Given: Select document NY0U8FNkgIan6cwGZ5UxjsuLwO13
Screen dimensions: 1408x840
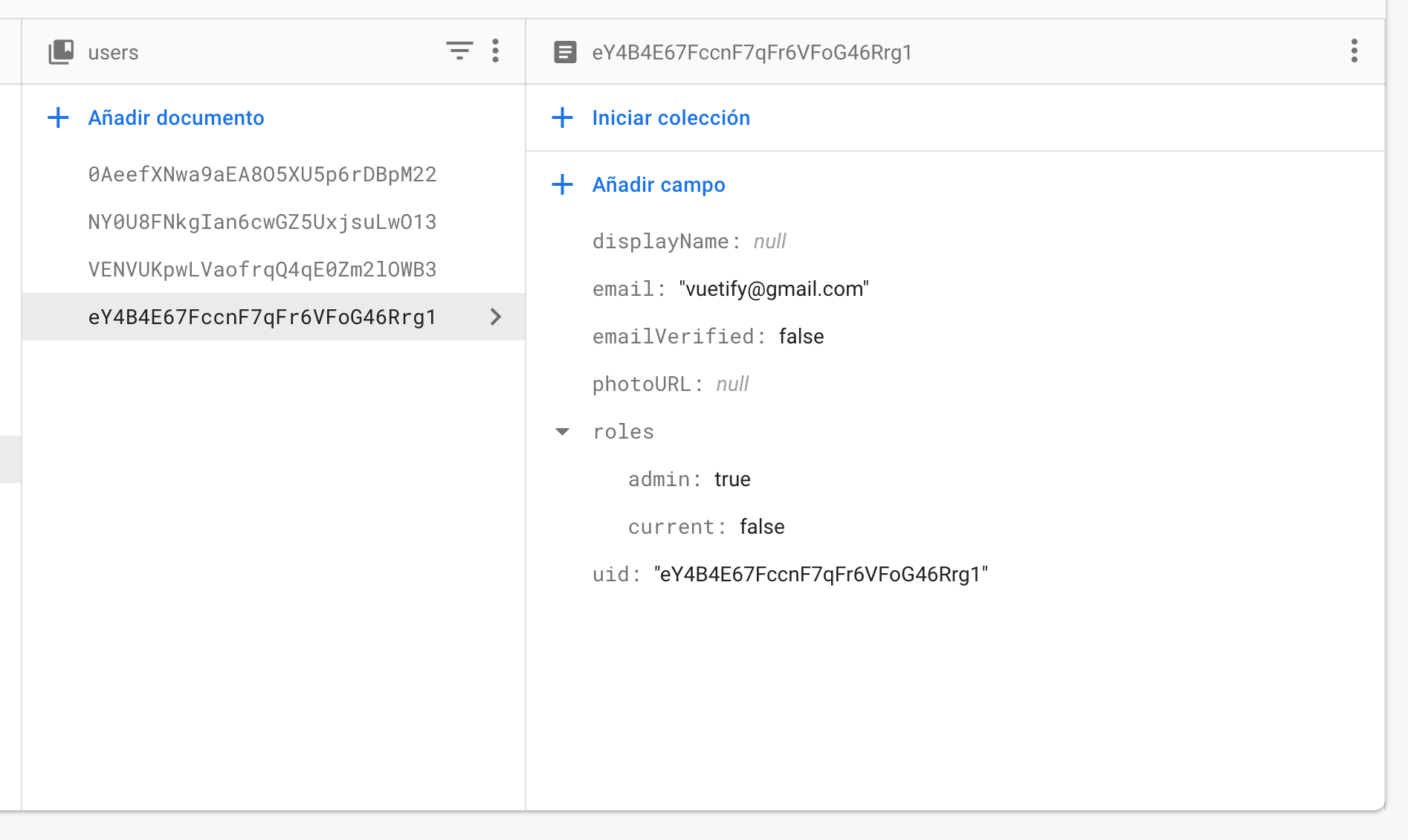Looking at the screenshot, I should (262, 222).
